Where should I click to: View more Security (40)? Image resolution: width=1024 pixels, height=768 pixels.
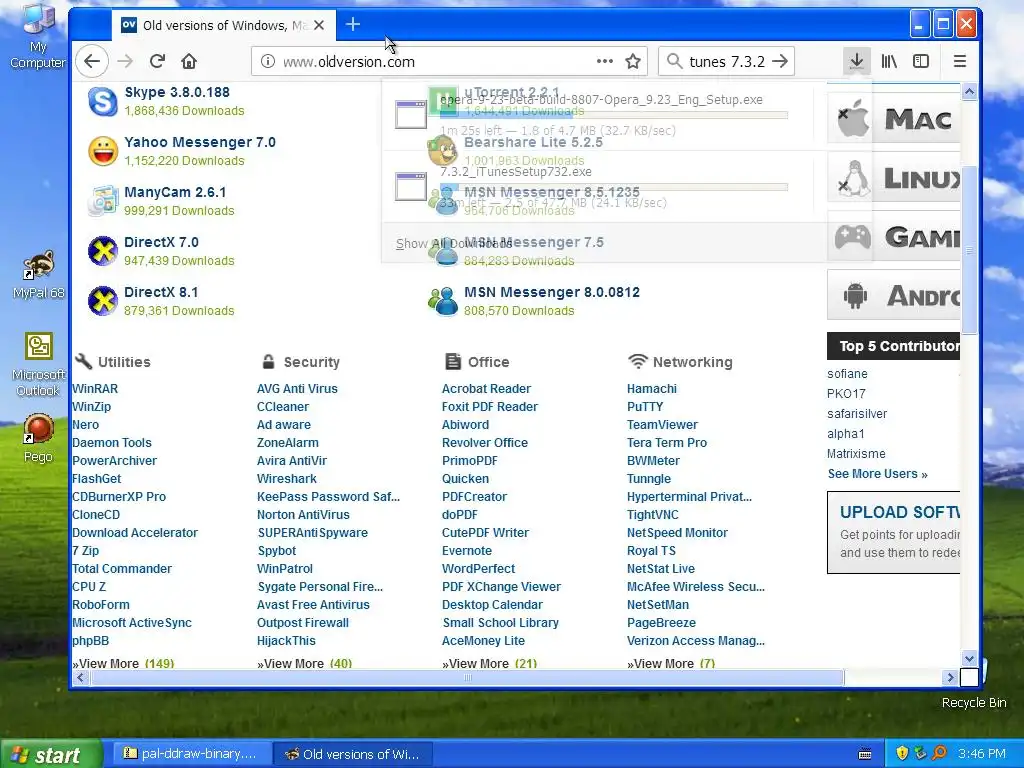pos(304,663)
